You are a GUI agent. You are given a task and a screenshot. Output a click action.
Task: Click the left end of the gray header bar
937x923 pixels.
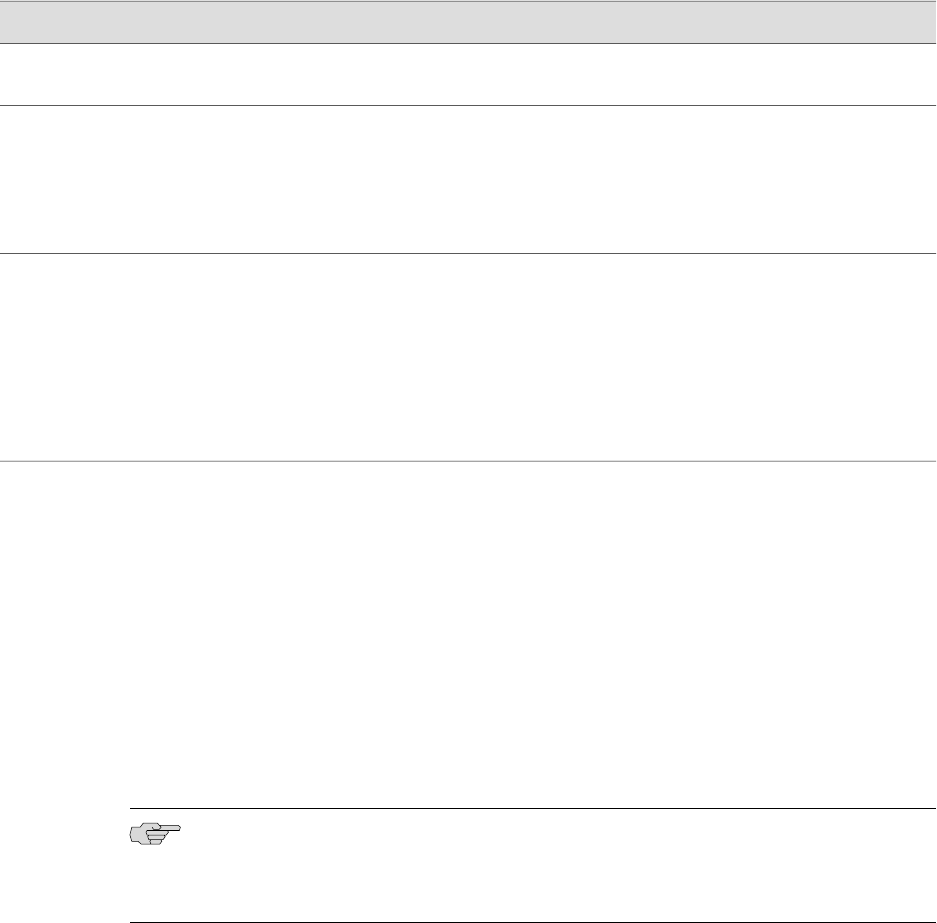12,22
